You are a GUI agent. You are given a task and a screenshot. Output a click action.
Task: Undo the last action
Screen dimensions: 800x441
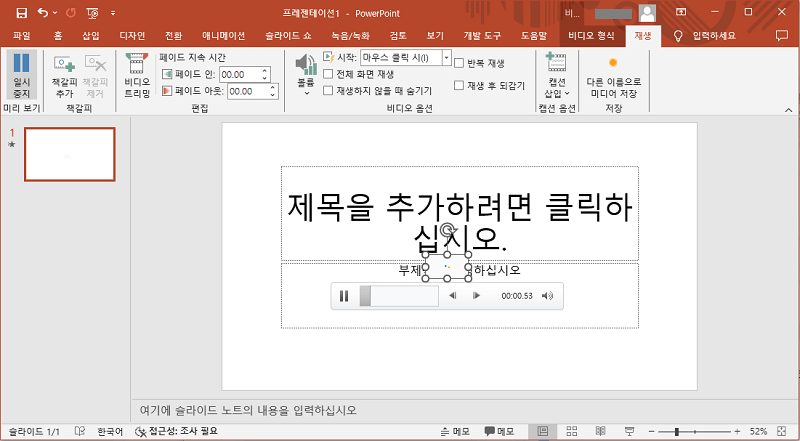(x=43, y=13)
